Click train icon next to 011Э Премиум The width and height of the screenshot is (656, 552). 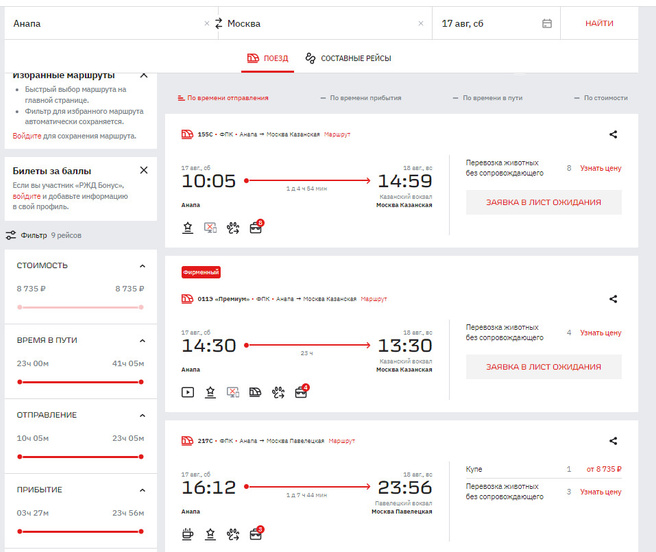(x=187, y=299)
